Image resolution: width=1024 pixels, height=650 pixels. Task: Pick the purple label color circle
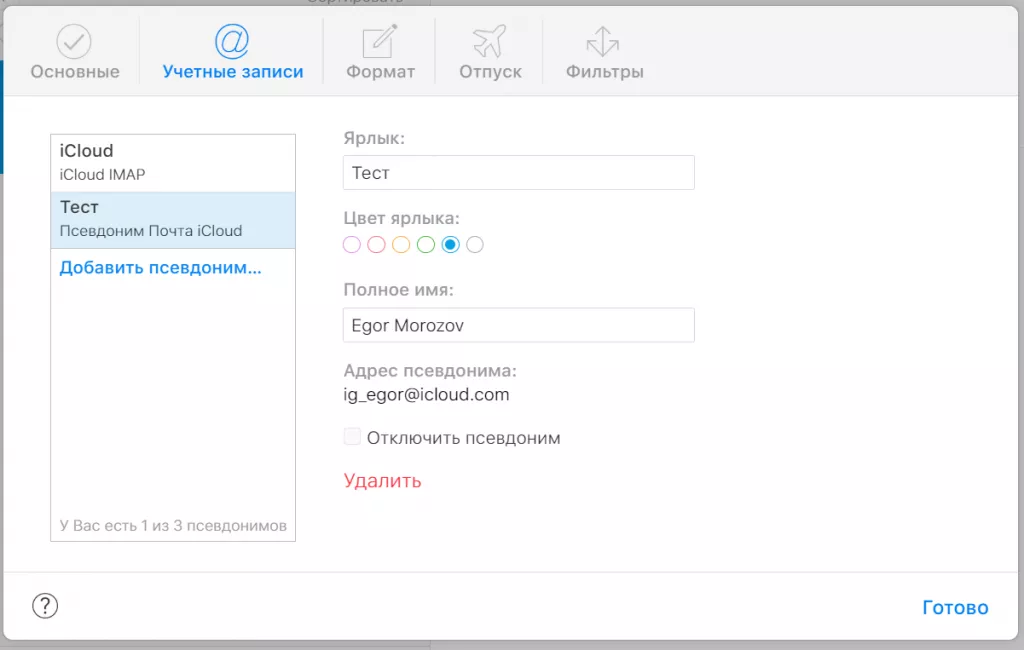(x=352, y=245)
